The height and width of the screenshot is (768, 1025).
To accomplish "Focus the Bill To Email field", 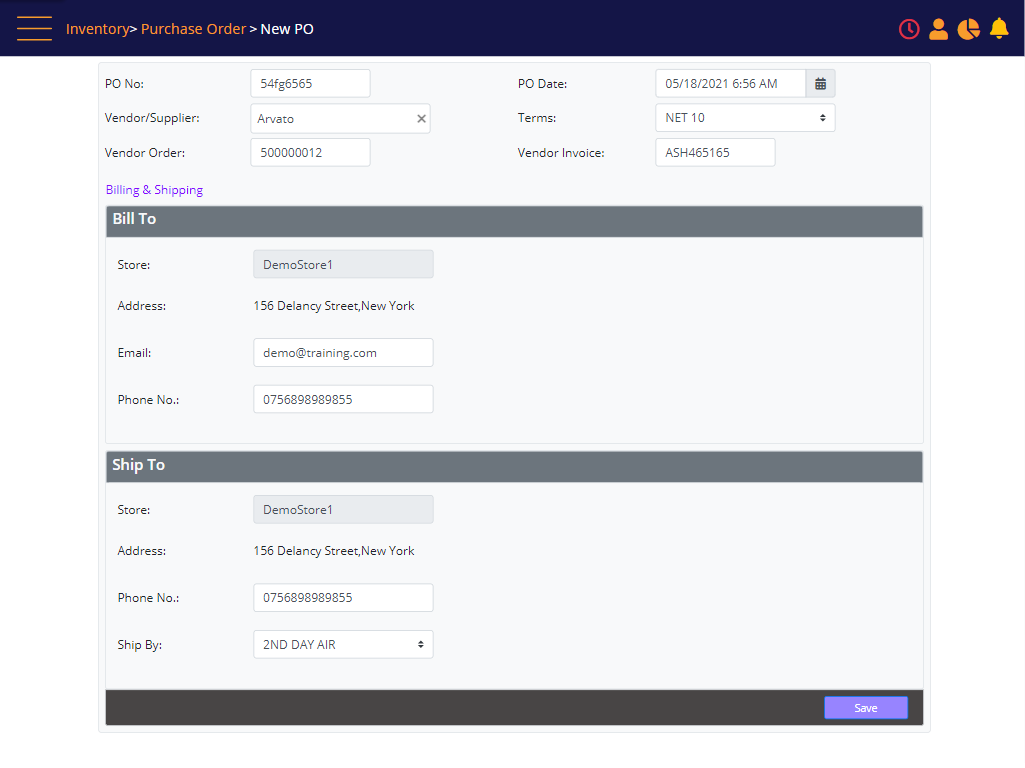I will point(343,352).
